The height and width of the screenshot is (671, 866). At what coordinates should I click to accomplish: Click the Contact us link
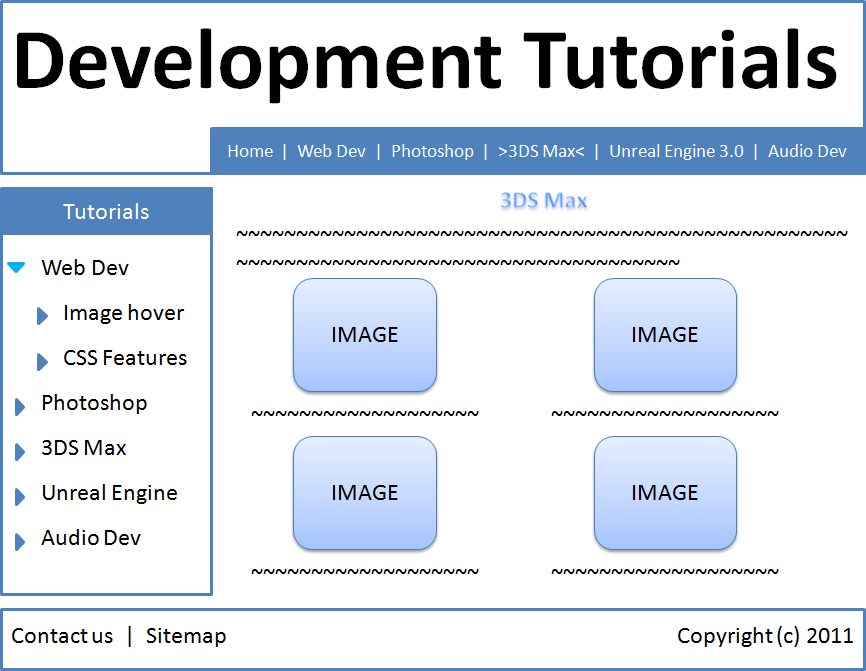[x=63, y=636]
